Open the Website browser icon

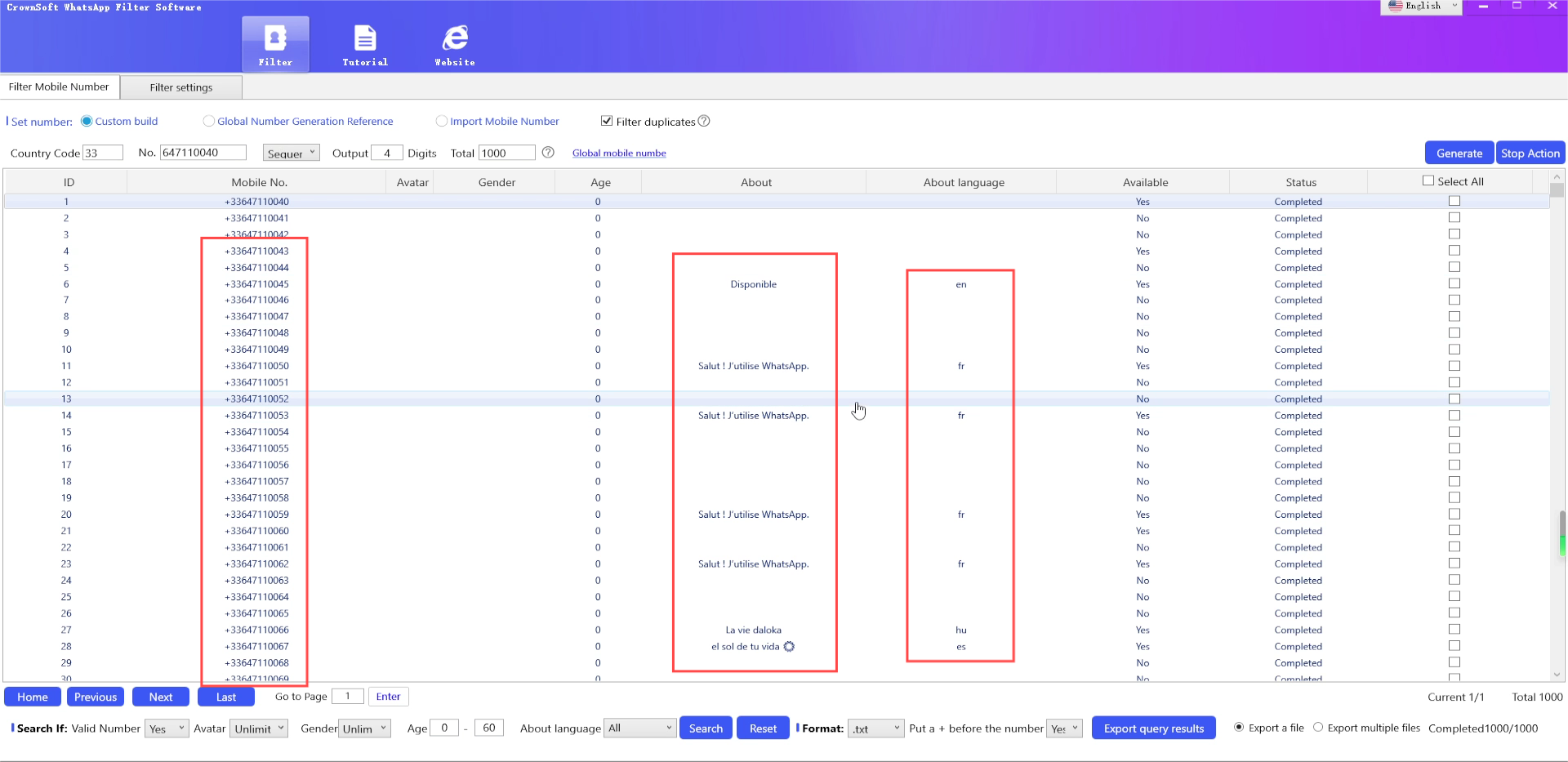(x=455, y=44)
